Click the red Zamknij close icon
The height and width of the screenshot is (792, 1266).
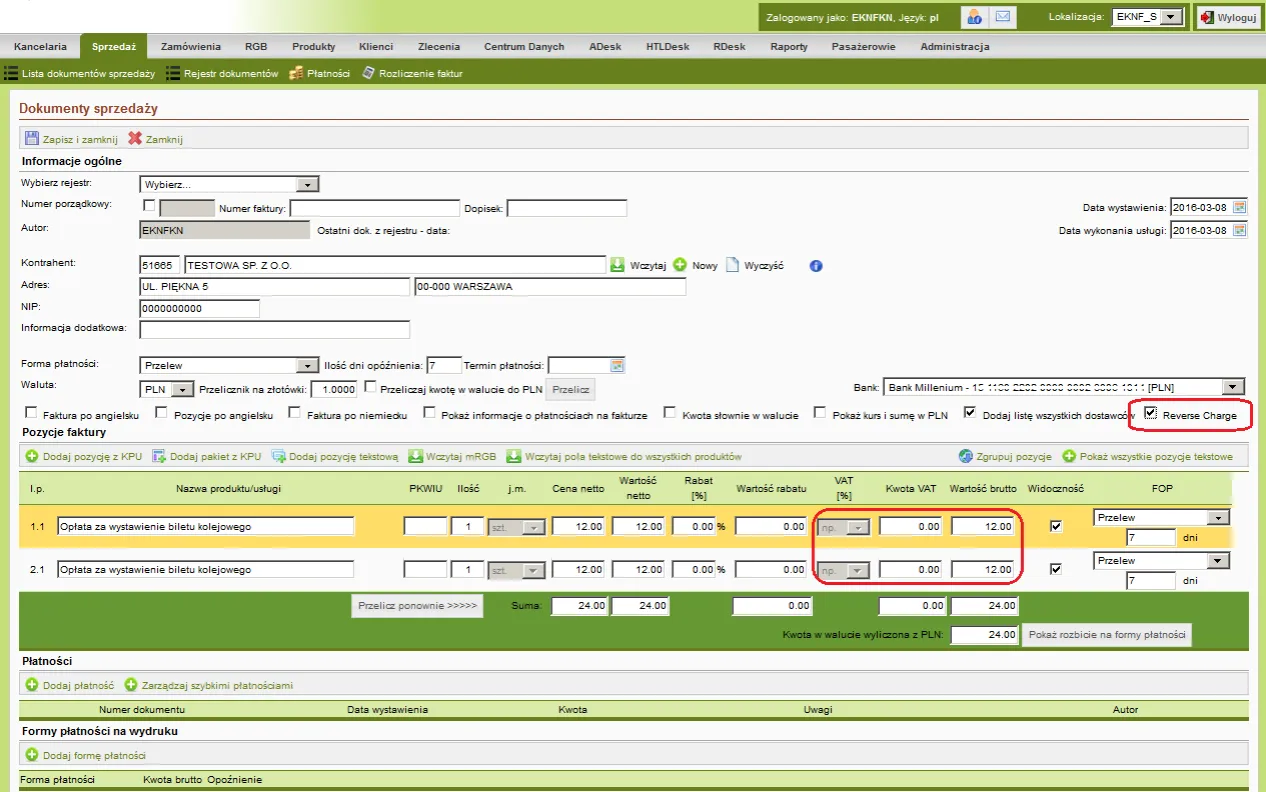pyautogui.click(x=135, y=139)
